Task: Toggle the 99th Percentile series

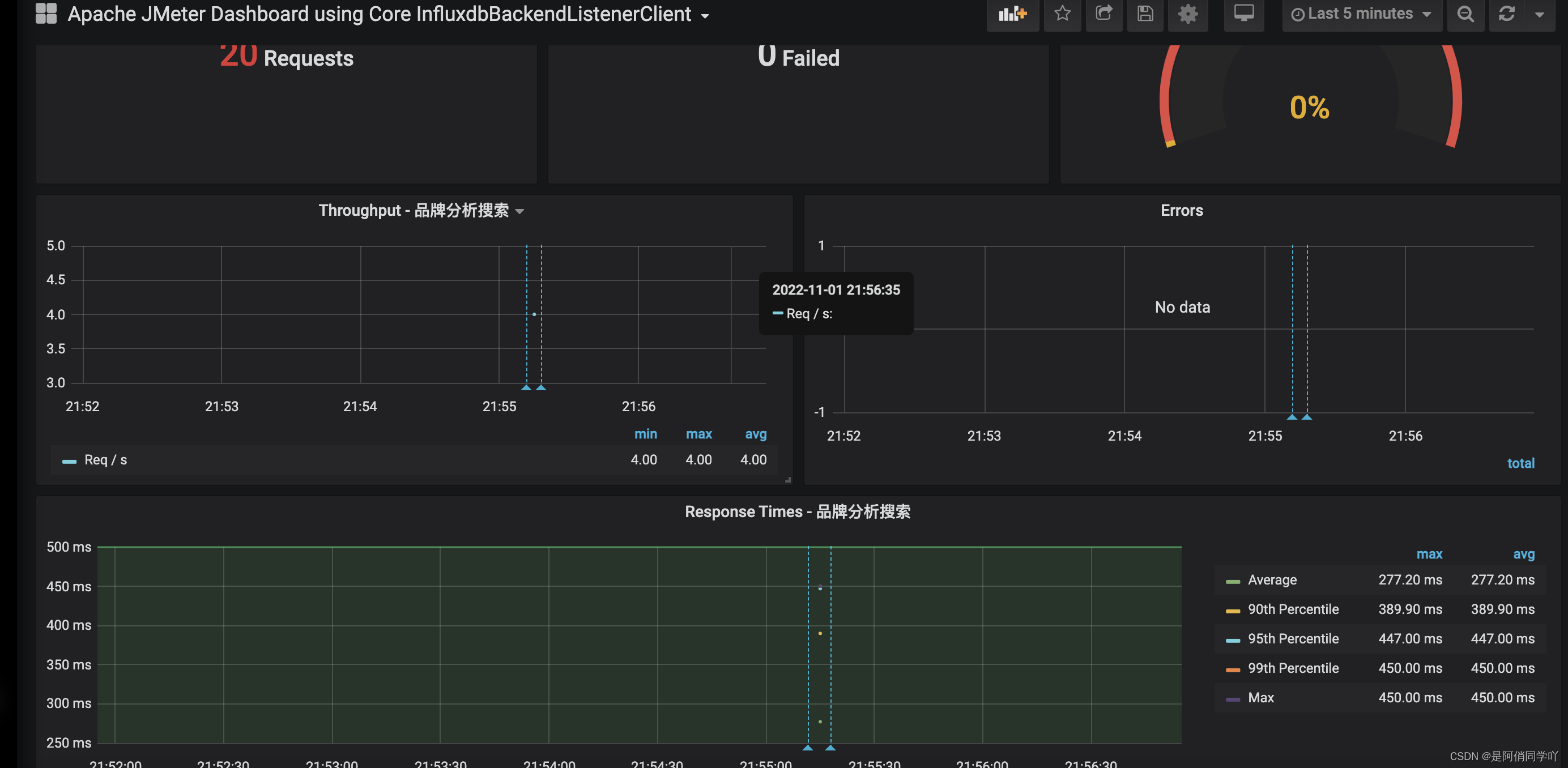Action: pyautogui.click(x=1293, y=668)
